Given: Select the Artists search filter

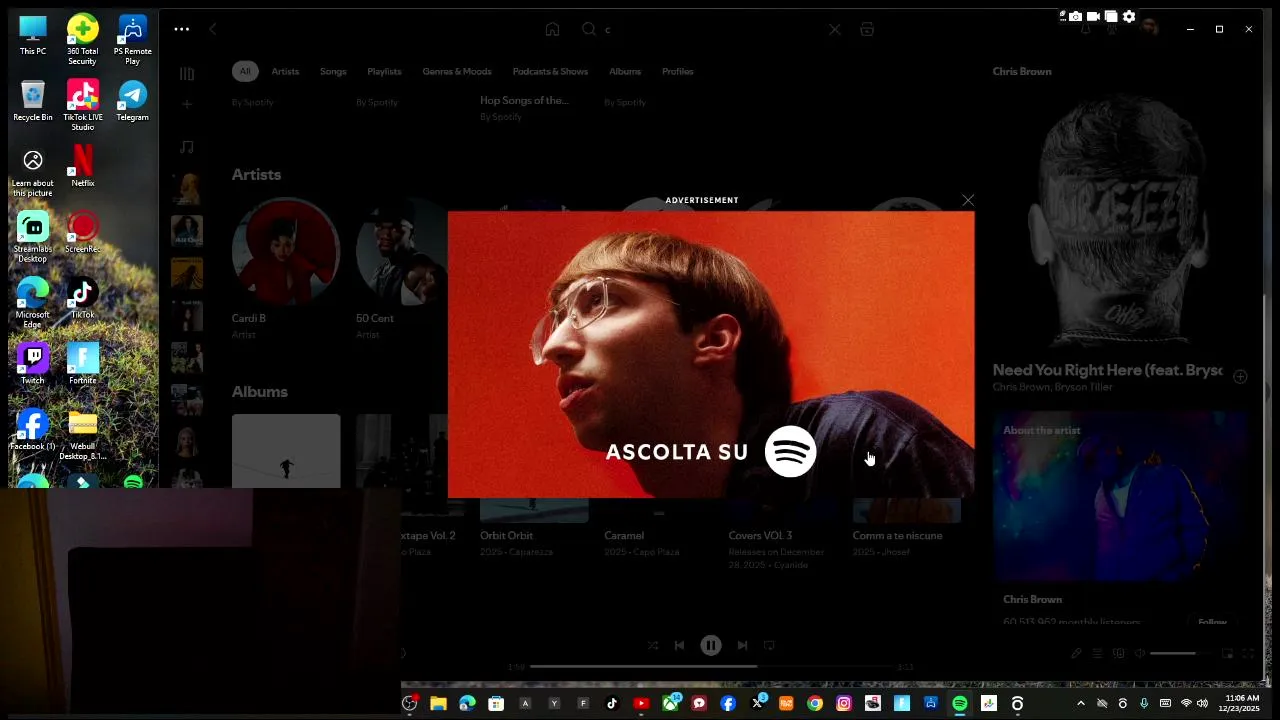Looking at the screenshot, I should 285,71.
